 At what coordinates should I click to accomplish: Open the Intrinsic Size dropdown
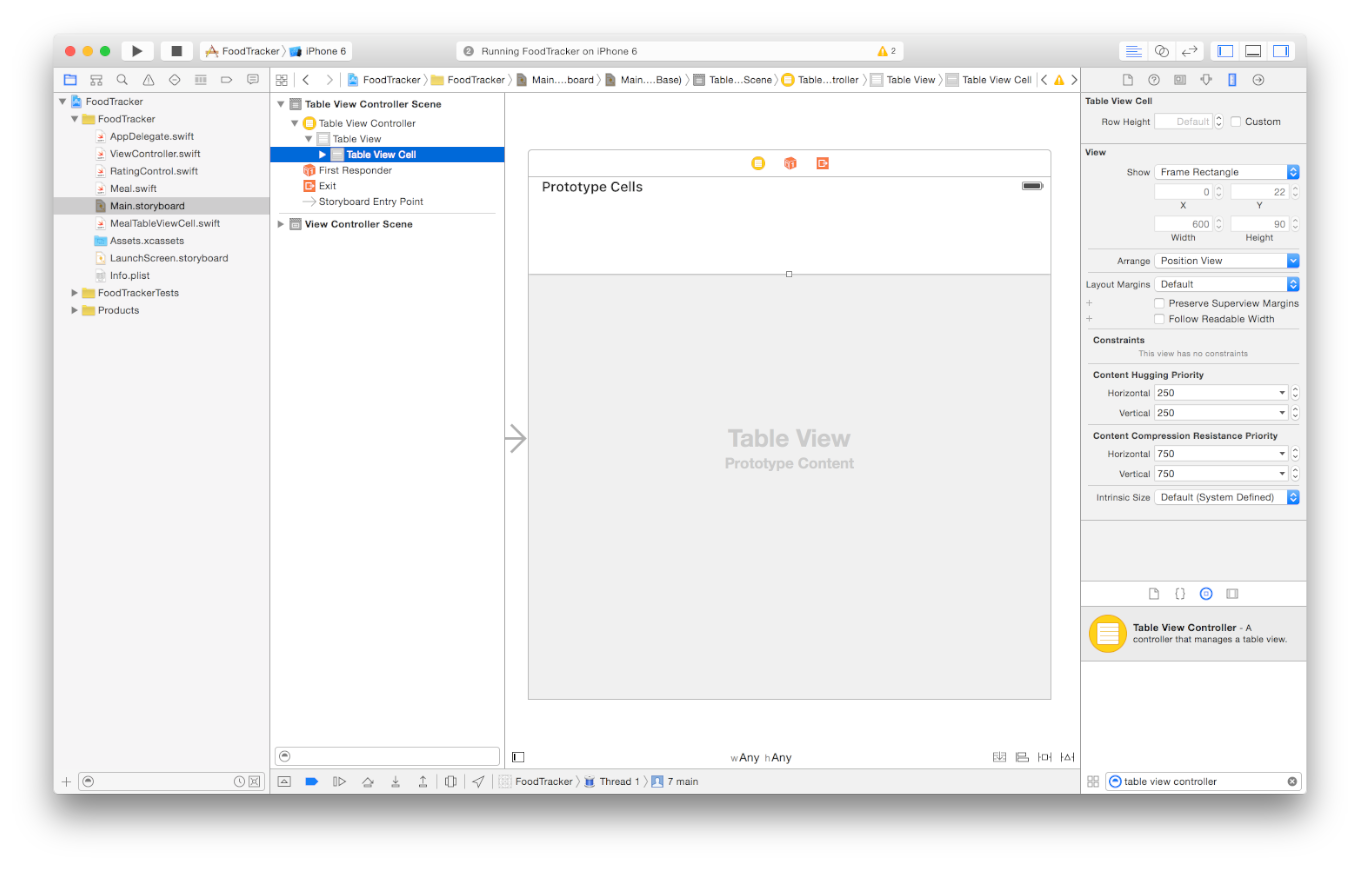1227,497
